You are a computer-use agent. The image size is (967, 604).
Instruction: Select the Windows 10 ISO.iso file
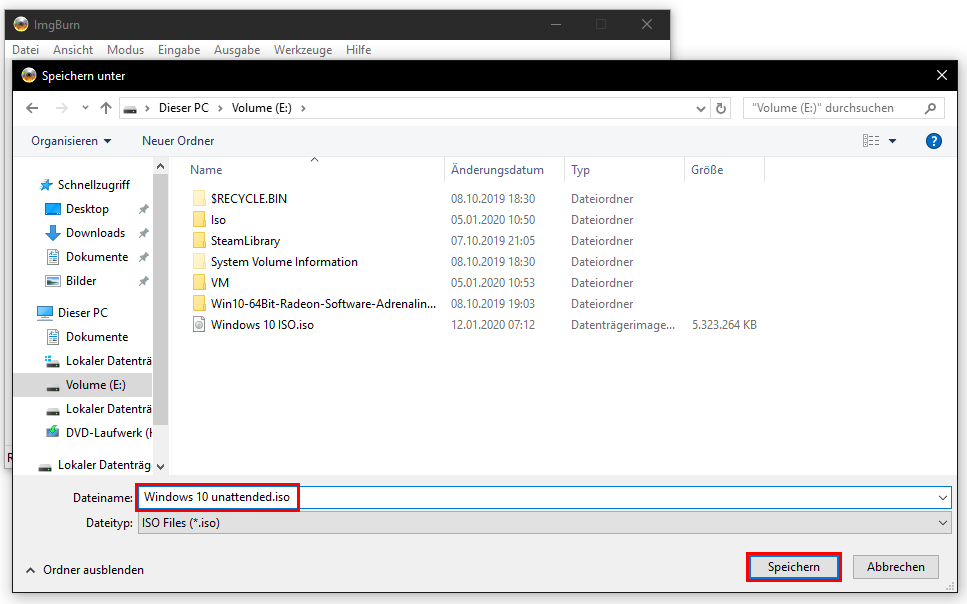pos(262,325)
